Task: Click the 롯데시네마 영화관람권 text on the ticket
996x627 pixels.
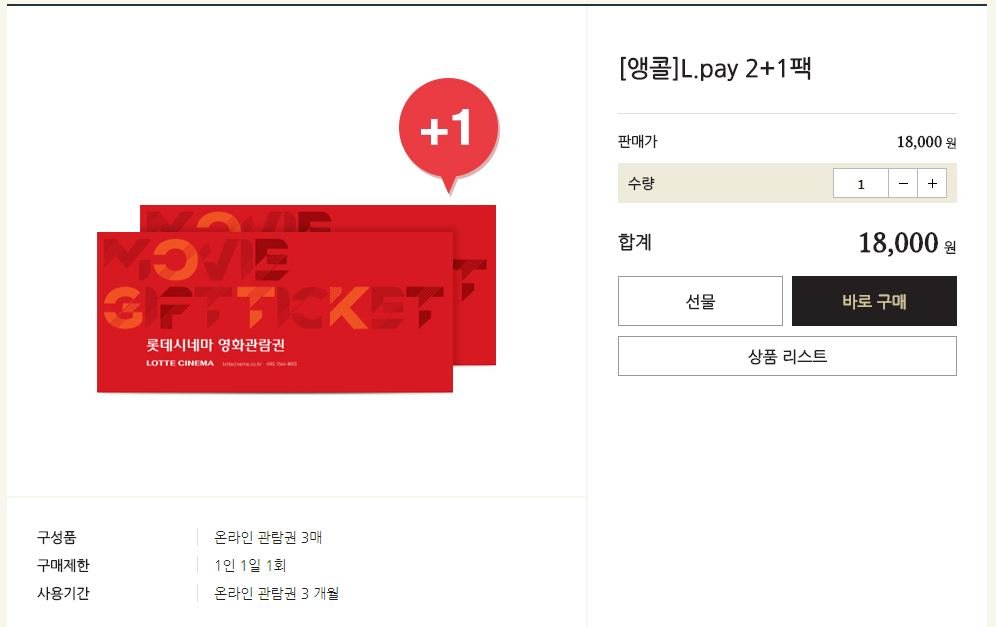Action: click(215, 345)
